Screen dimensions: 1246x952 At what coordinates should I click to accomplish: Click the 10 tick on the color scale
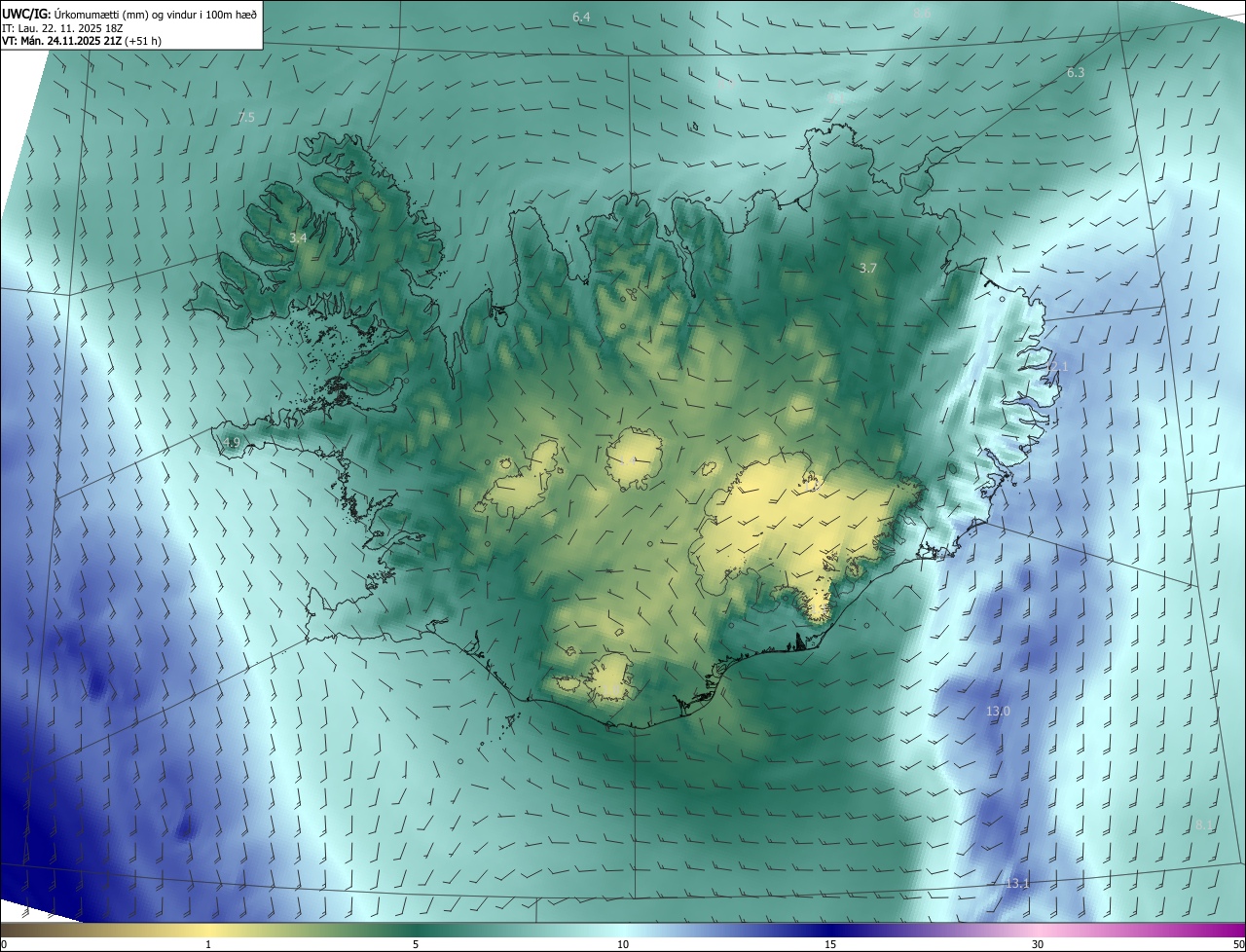[x=623, y=944]
